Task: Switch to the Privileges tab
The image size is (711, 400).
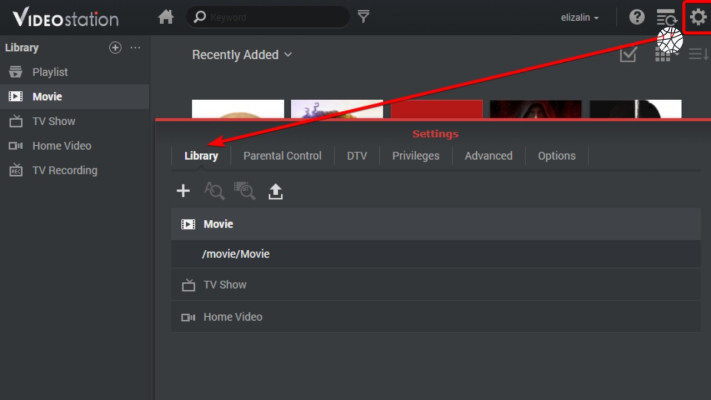Action: point(416,156)
